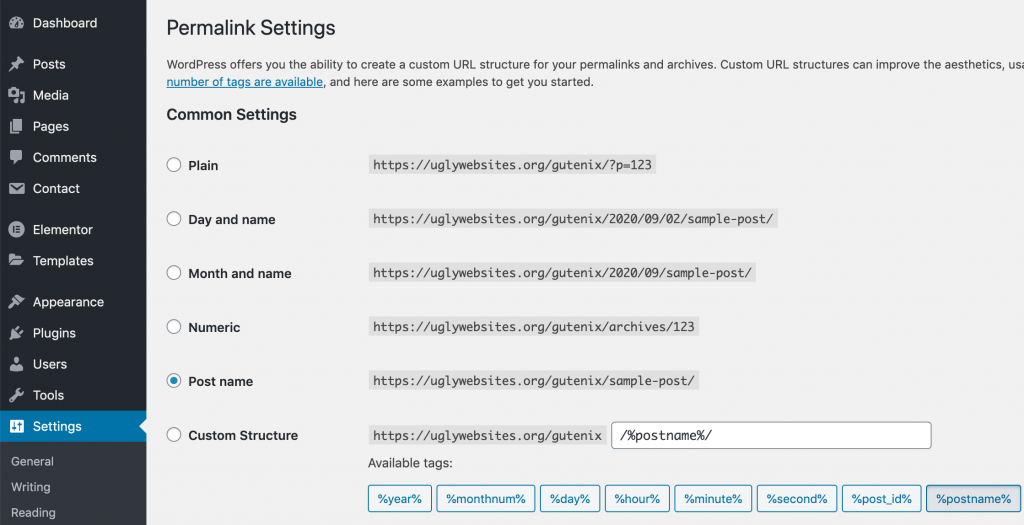
Task: Select the Custom Structure radio button
Action: (174, 435)
